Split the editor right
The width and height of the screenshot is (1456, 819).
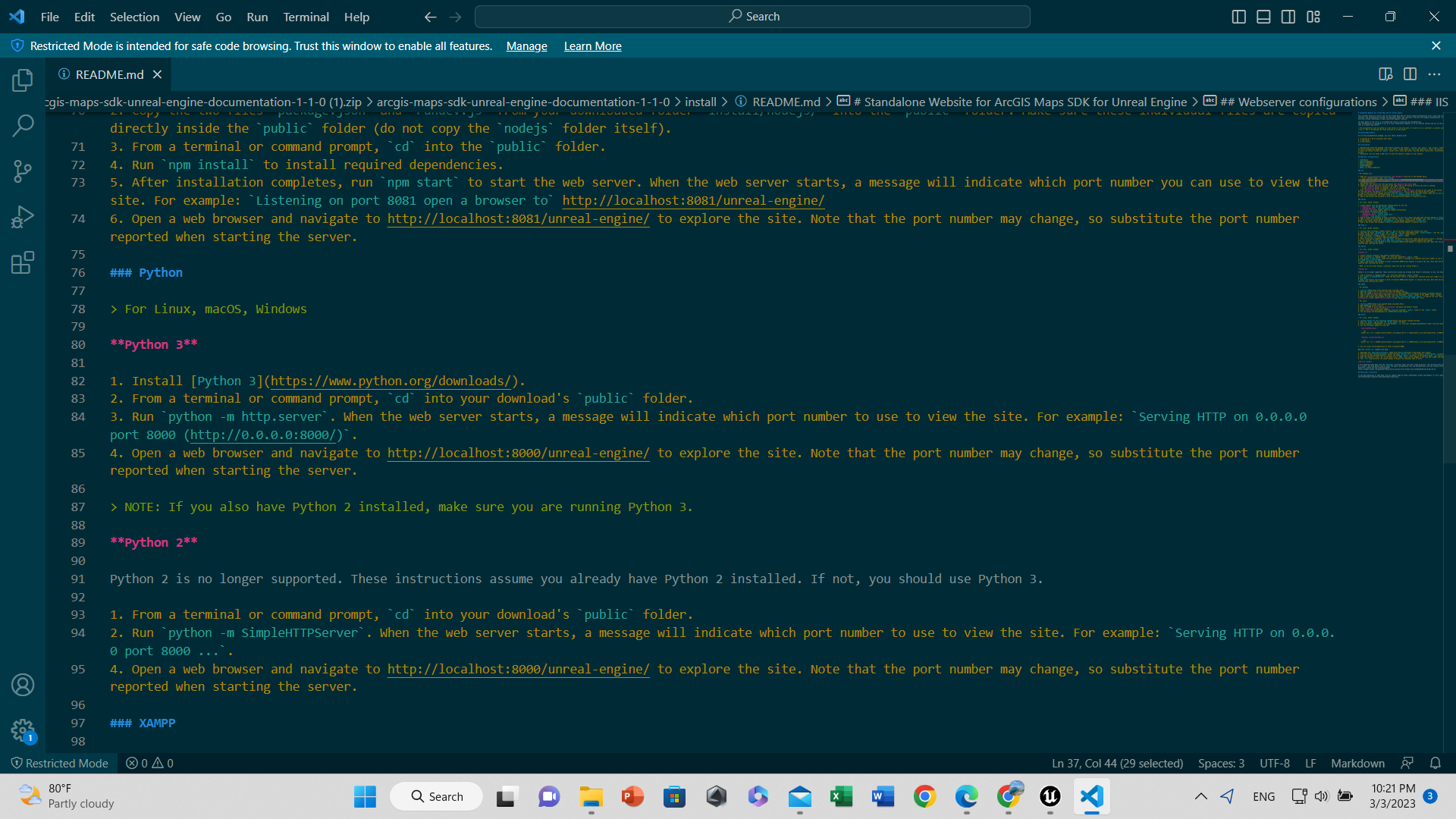click(1410, 74)
